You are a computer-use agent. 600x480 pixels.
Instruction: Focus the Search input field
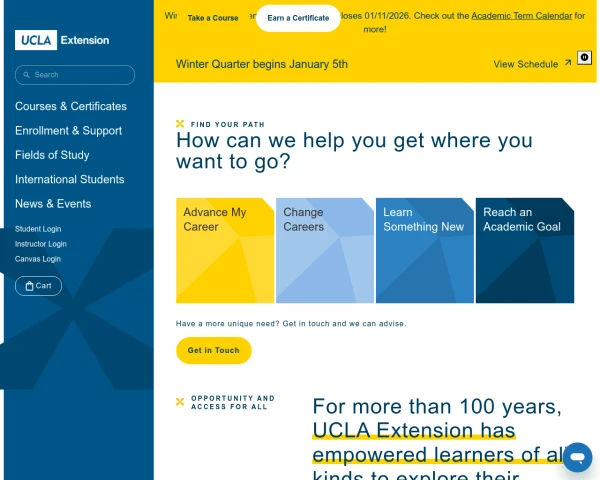click(x=75, y=75)
